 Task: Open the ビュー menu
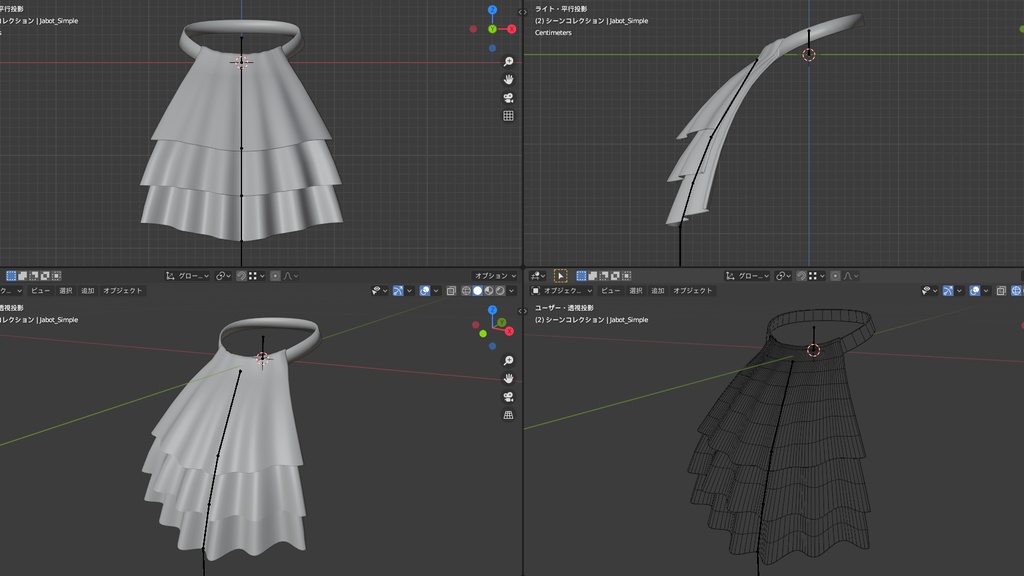pos(41,291)
